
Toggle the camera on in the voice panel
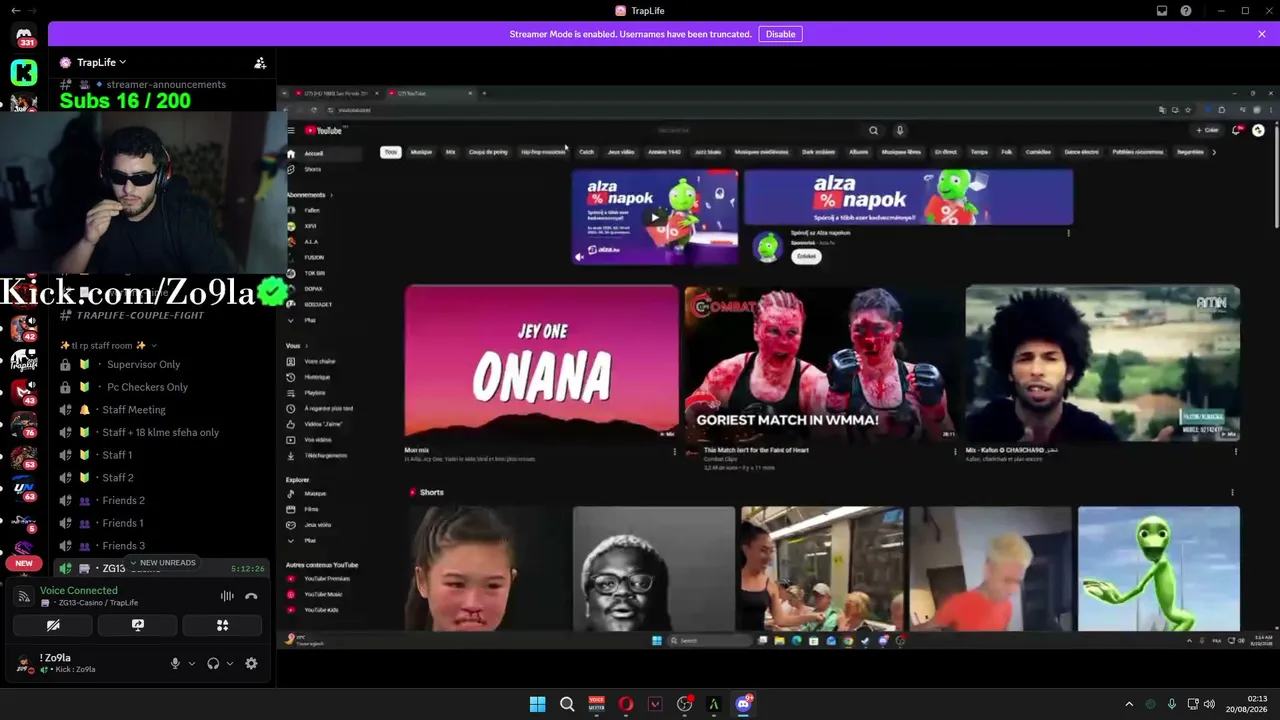53,626
